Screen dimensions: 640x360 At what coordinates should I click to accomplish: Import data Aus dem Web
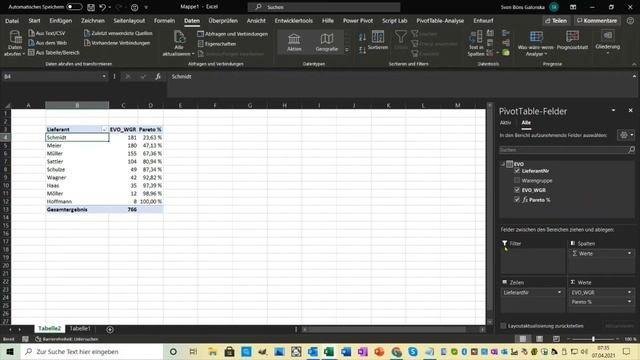(48, 43)
